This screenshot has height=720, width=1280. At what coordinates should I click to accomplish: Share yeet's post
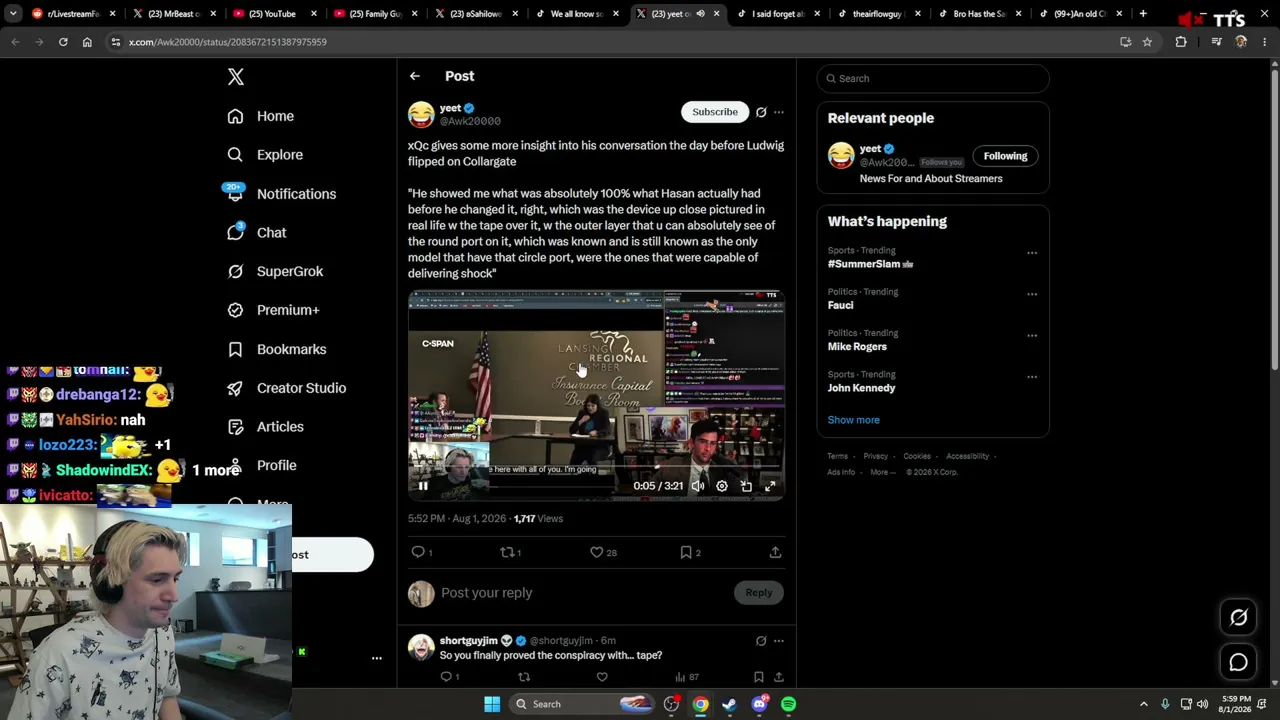click(x=775, y=552)
